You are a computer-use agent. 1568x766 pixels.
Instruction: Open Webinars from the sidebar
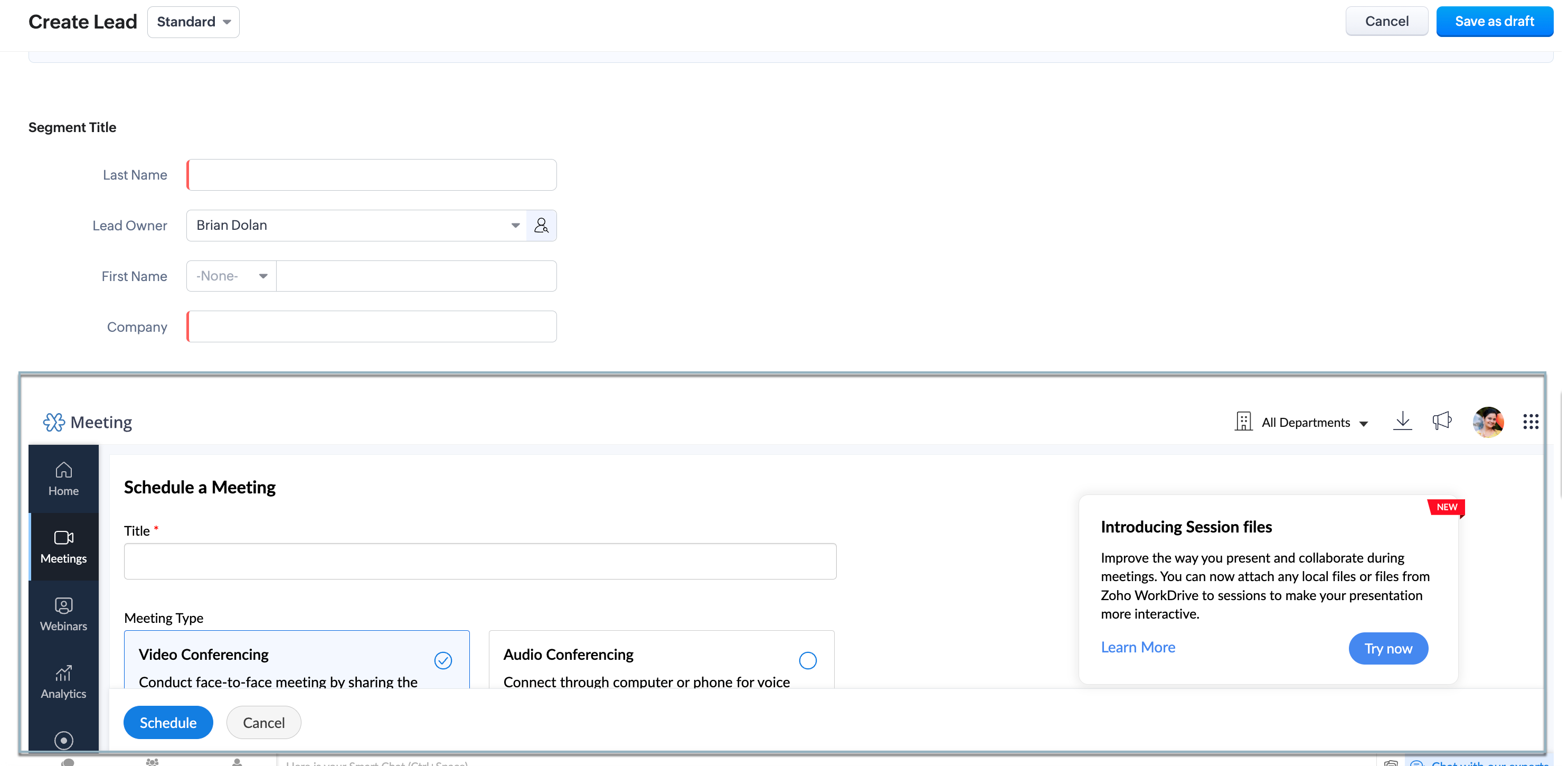click(x=63, y=614)
